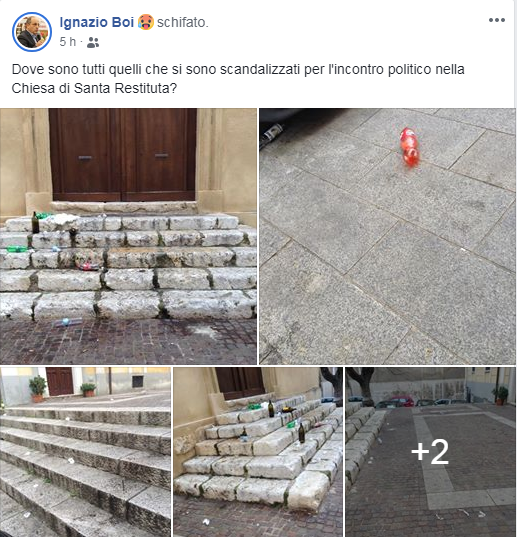The image size is (517, 537).
Task: Open the '5 h' timestamp link
Action: (67, 42)
